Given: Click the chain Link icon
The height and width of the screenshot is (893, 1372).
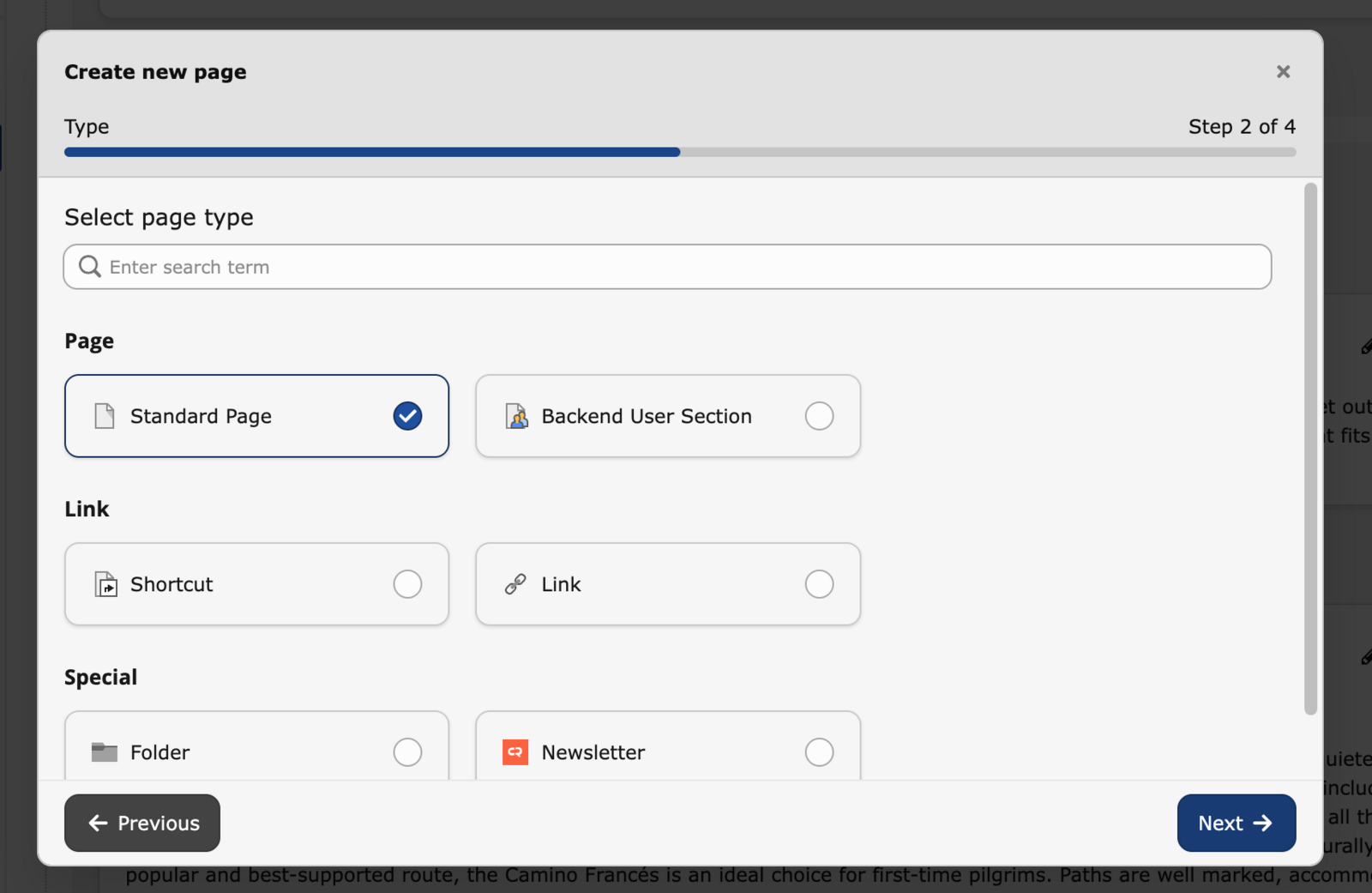Looking at the screenshot, I should [515, 584].
